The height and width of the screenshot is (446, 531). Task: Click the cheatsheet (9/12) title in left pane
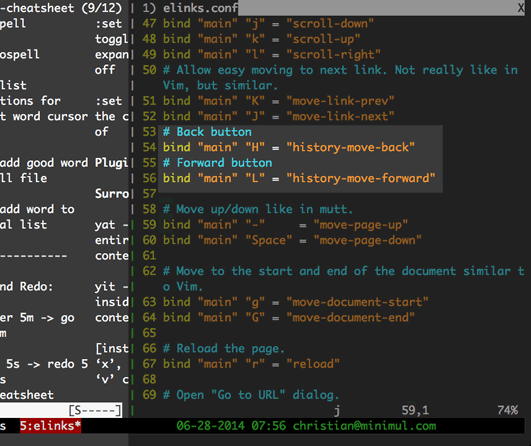coord(61,8)
